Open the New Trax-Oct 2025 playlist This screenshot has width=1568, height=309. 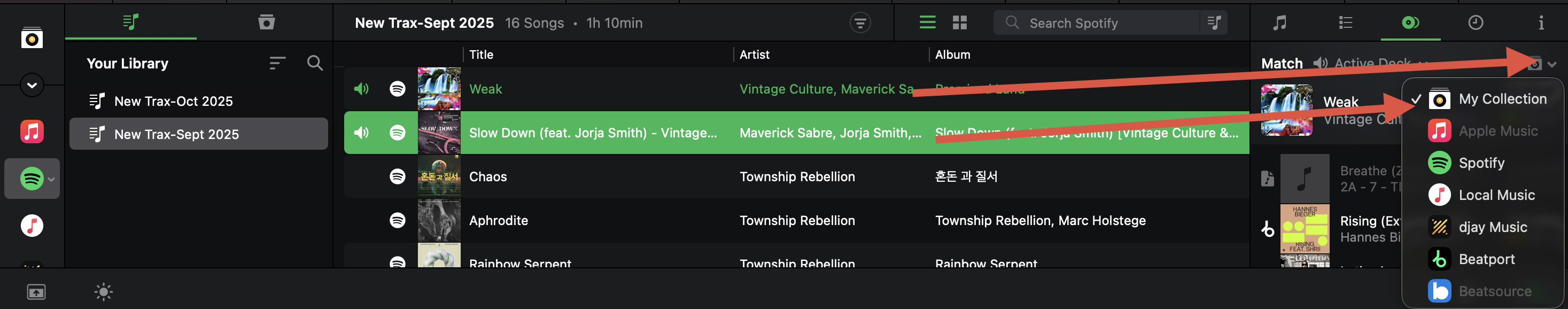point(173,101)
